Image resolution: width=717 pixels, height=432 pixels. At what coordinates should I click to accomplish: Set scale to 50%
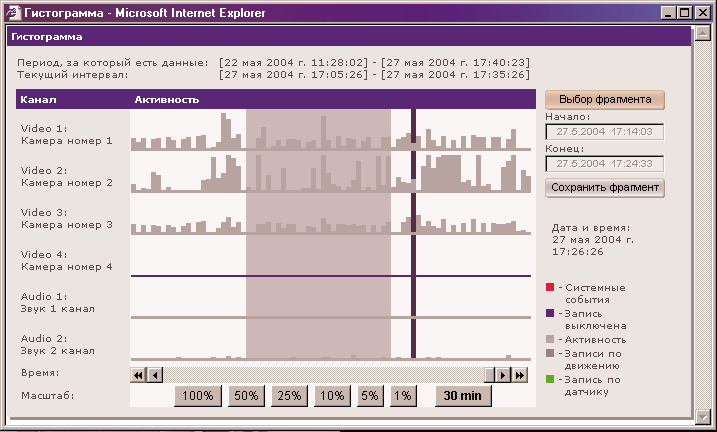[x=246, y=396]
